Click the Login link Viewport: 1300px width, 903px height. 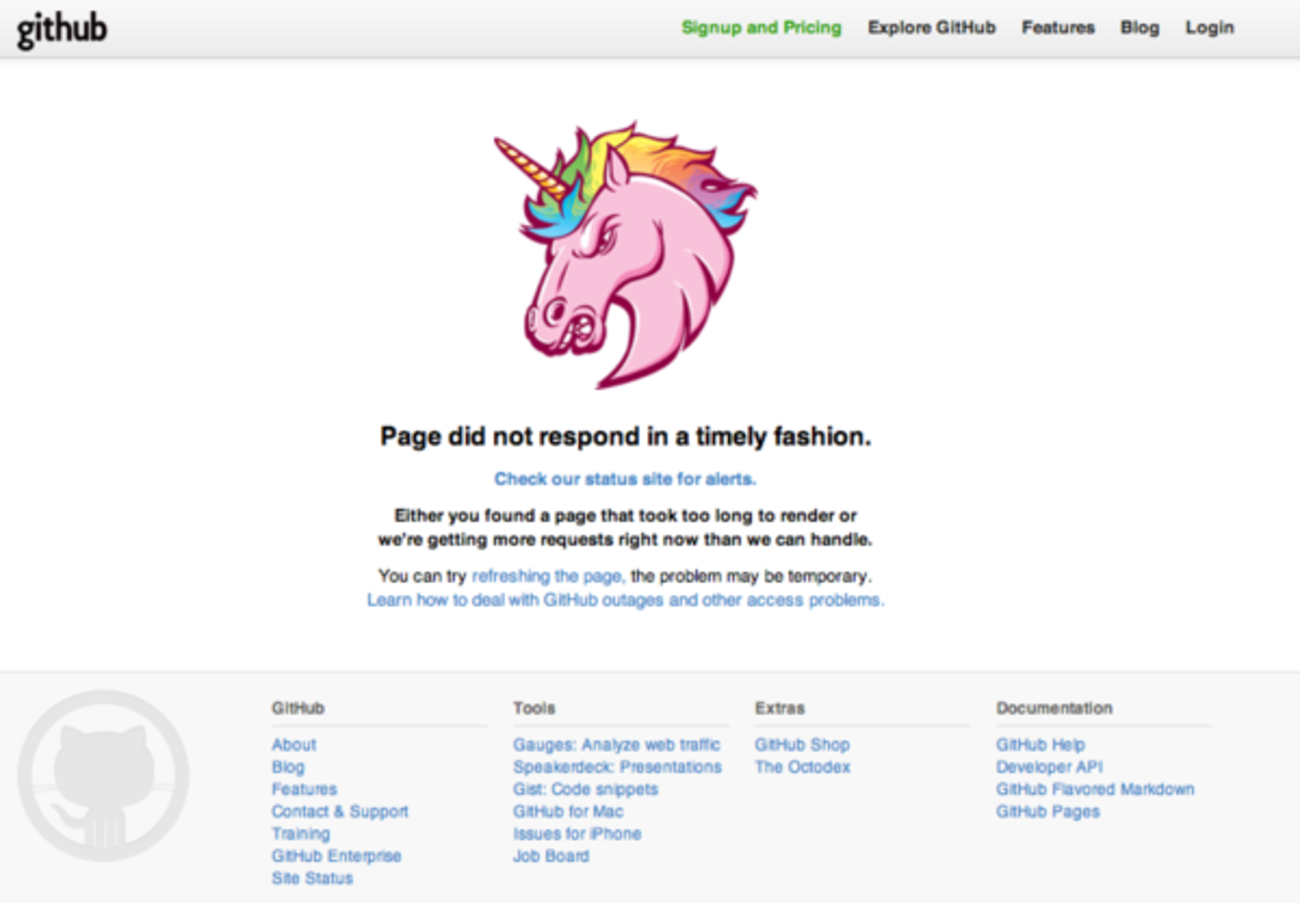click(x=1209, y=28)
